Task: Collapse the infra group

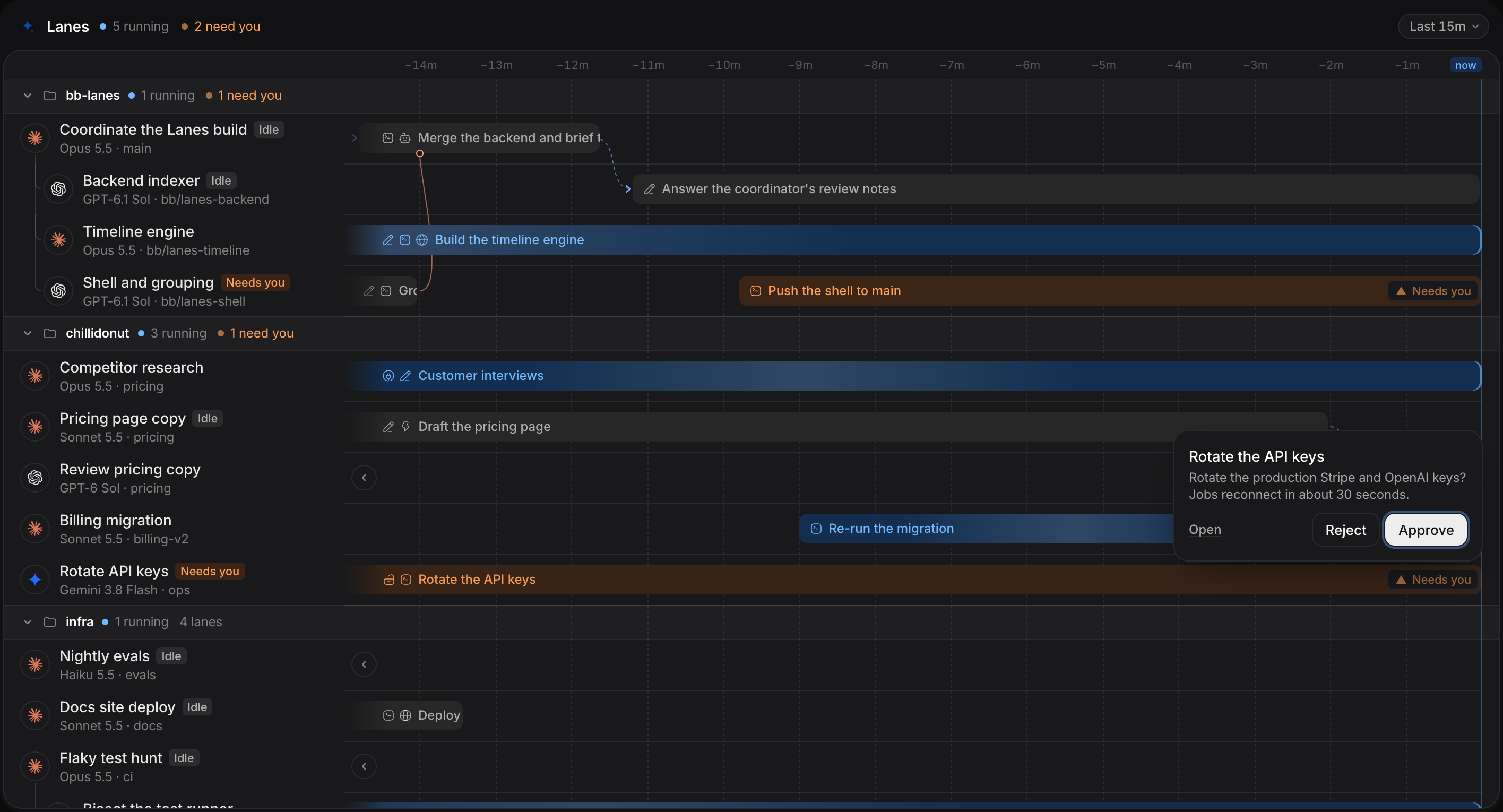Action: [28, 622]
